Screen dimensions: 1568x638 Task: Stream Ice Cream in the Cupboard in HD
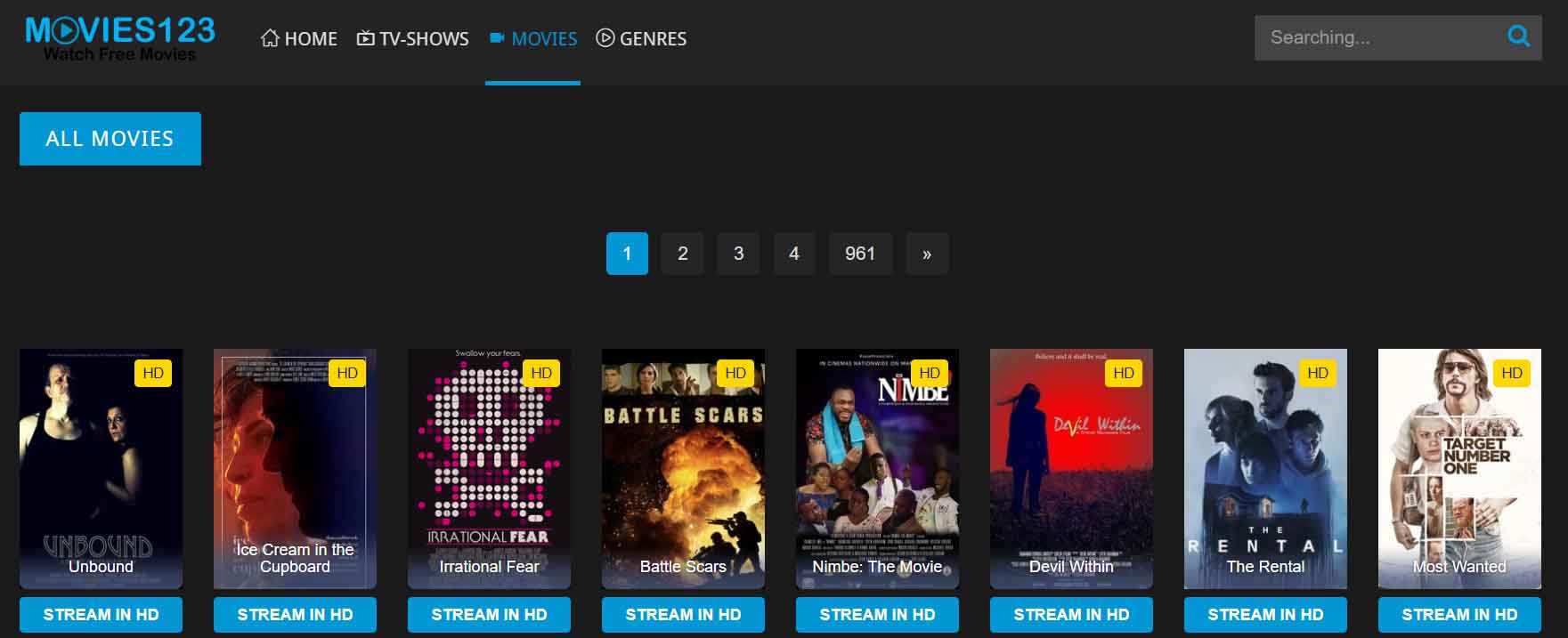tap(295, 615)
